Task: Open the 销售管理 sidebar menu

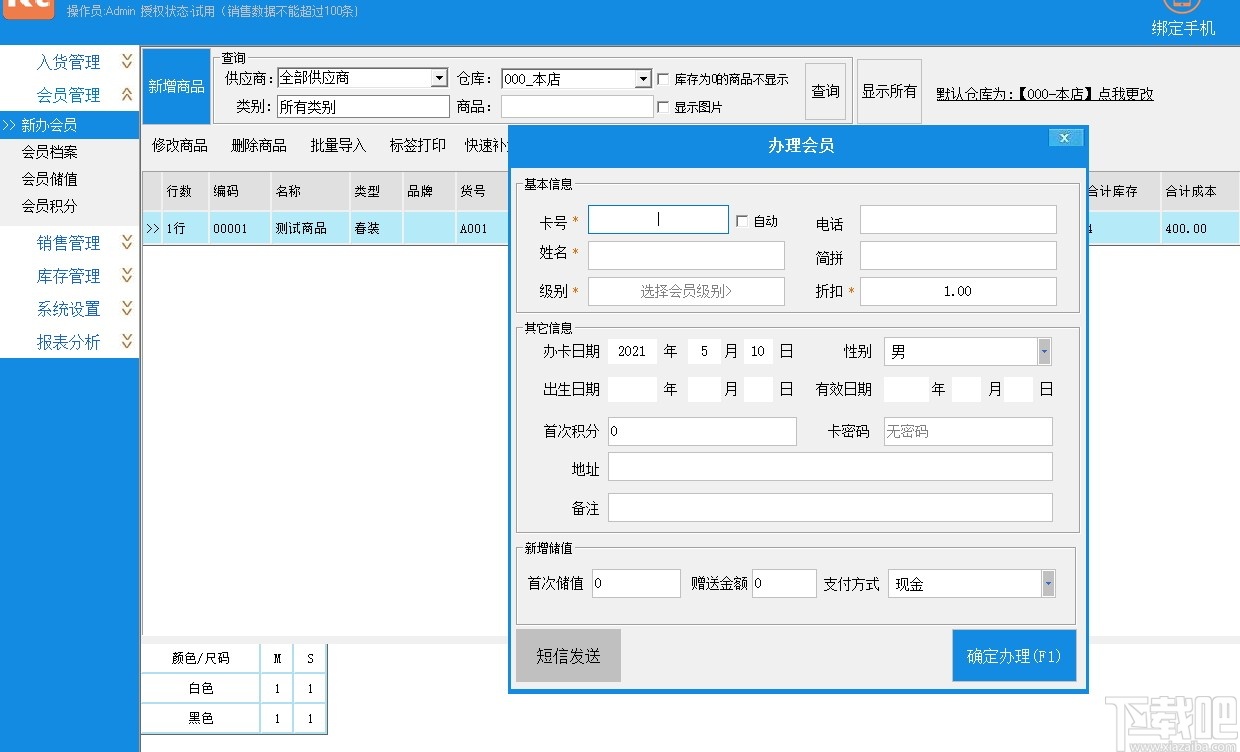Action: click(x=70, y=242)
